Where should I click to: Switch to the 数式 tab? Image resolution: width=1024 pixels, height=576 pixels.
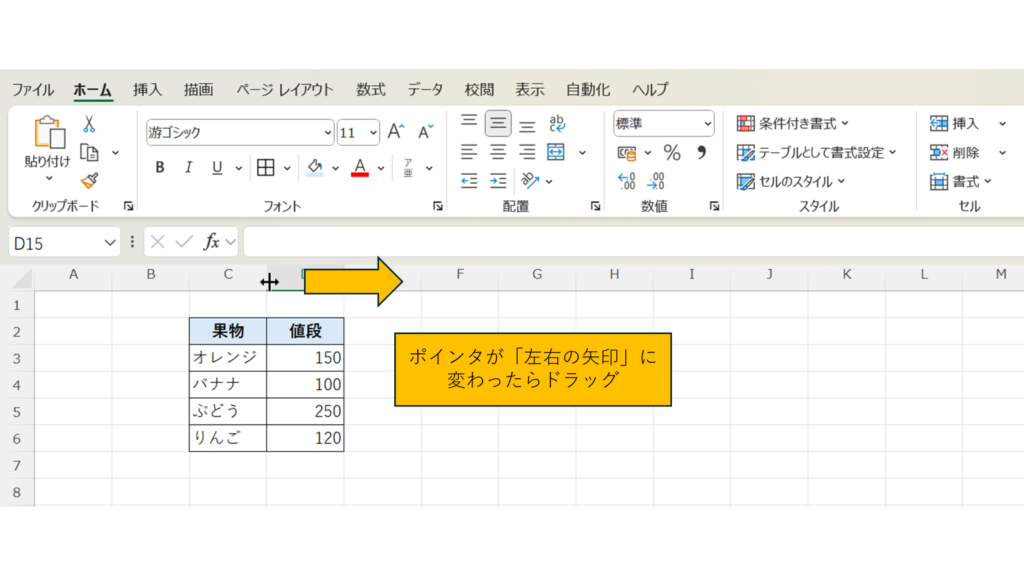(x=370, y=89)
